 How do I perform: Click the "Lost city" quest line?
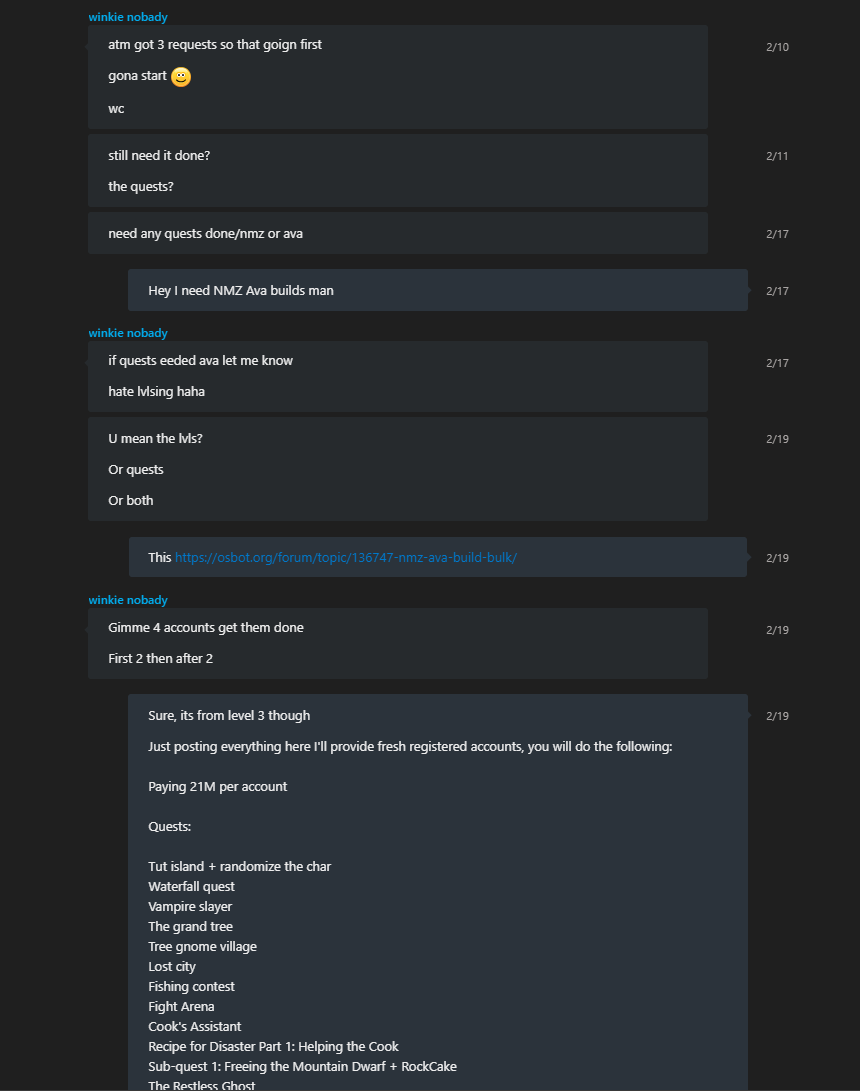(172, 967)
